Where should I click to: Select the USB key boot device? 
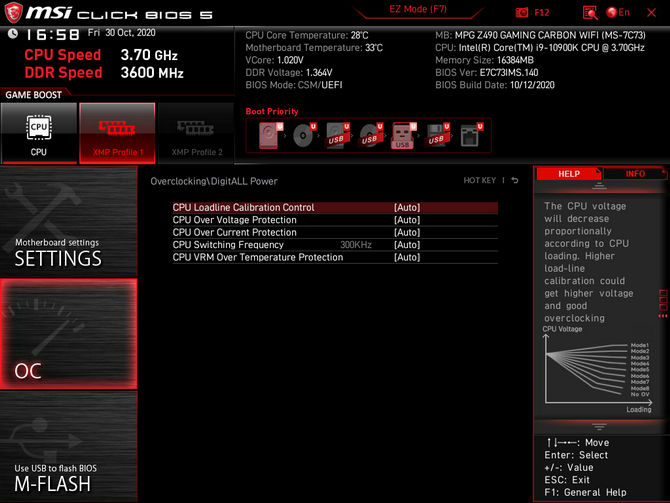403,135
